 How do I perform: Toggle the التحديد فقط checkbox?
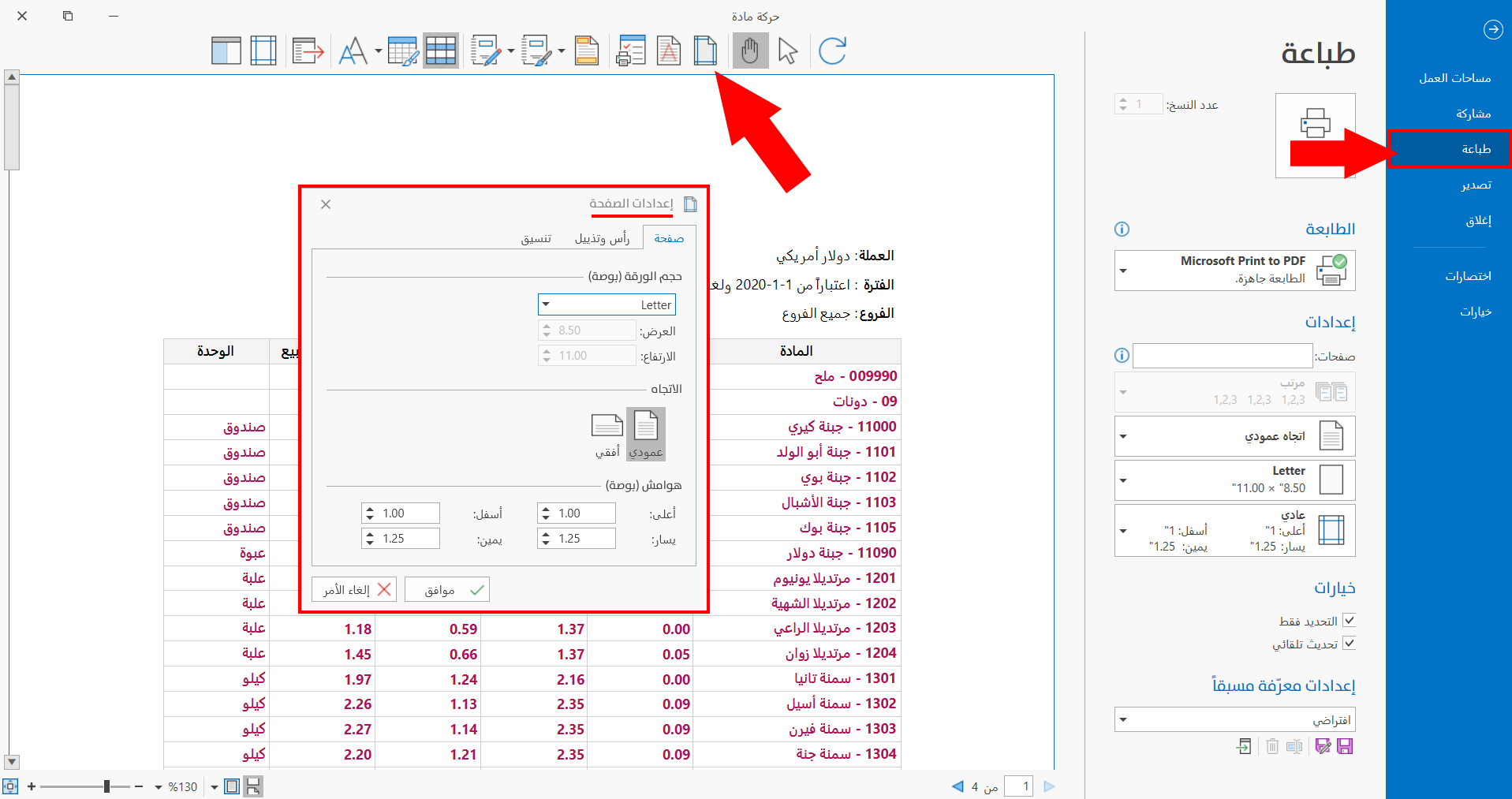(1349, 620)
